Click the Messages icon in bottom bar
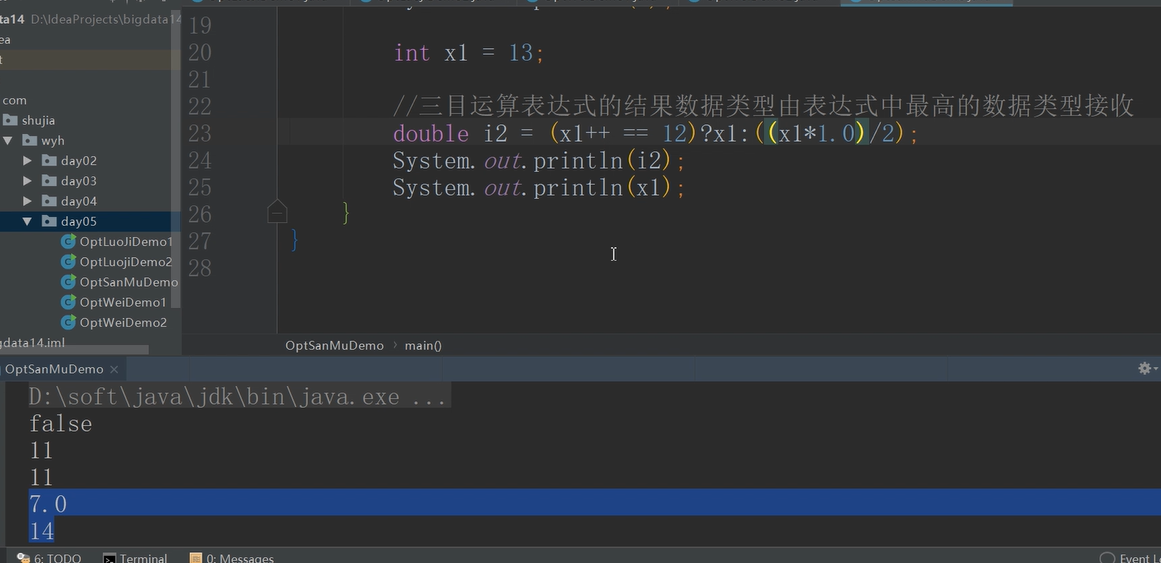Screen dimensions: 1161x563 click(195, 559)
